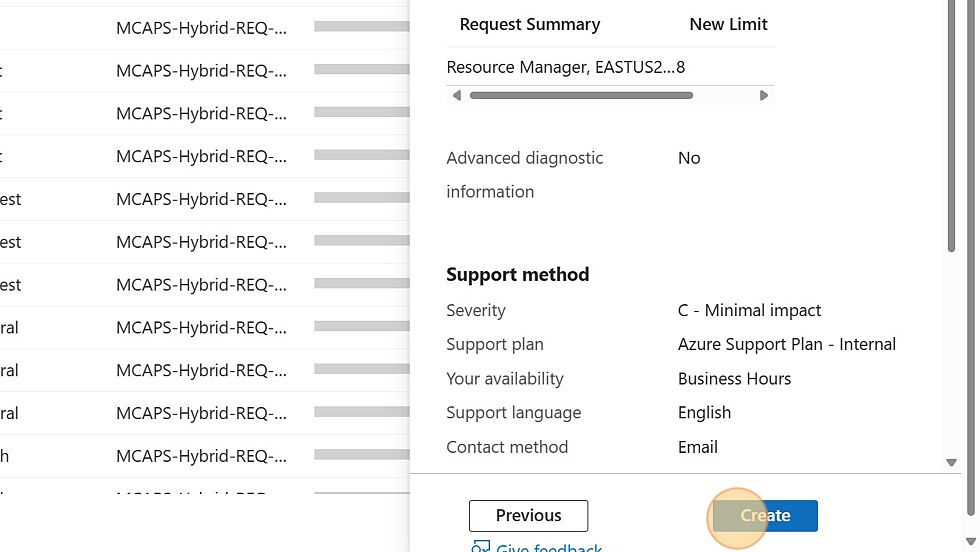The height and width of the screenshot is (552, 980).
Task: Click the Support method section heading
Action: click(518, 274)
